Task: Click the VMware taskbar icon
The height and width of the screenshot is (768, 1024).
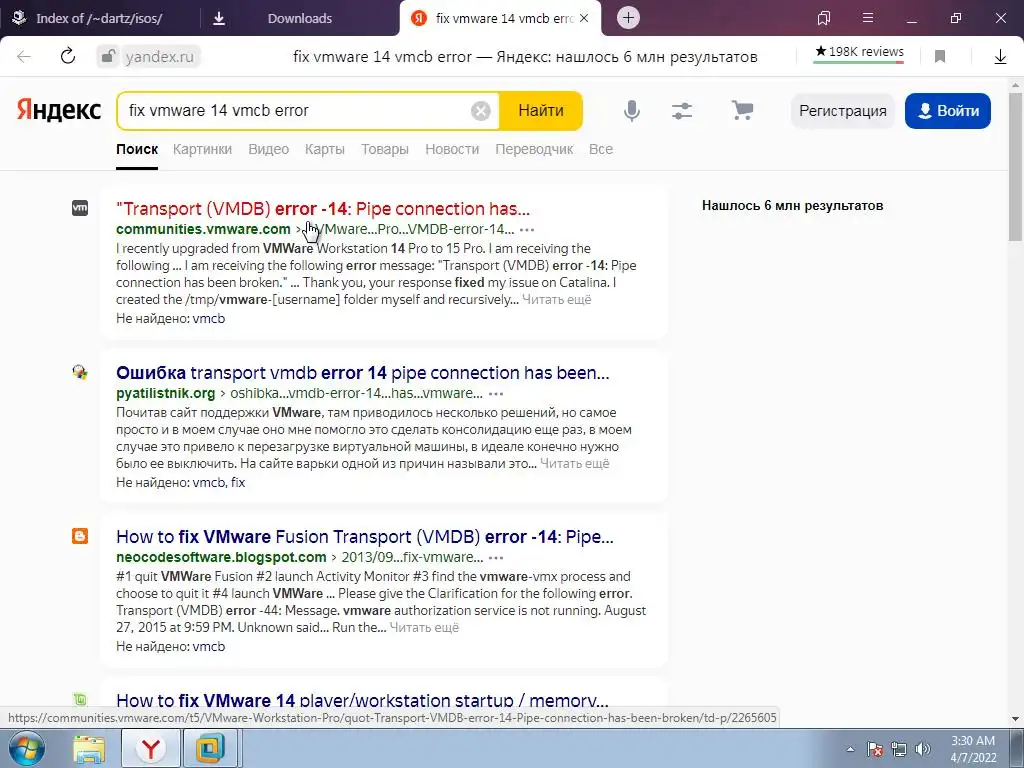Action: (x=210, y=748)
